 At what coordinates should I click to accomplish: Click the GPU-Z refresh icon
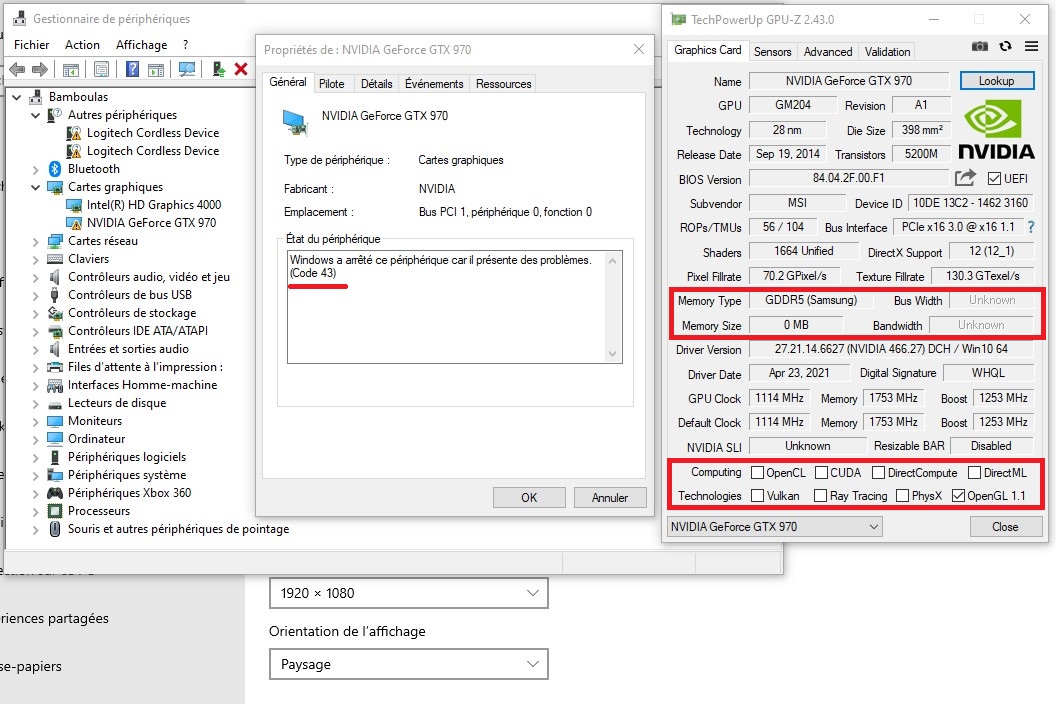[x=1005, y=46]
